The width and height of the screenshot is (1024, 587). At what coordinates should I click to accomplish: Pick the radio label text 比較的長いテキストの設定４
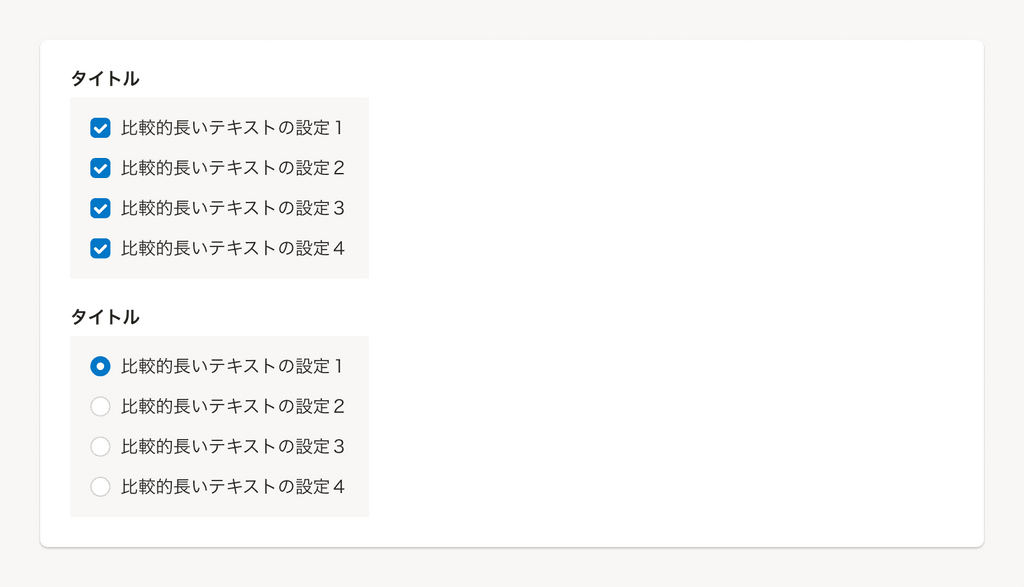point(232,487)
